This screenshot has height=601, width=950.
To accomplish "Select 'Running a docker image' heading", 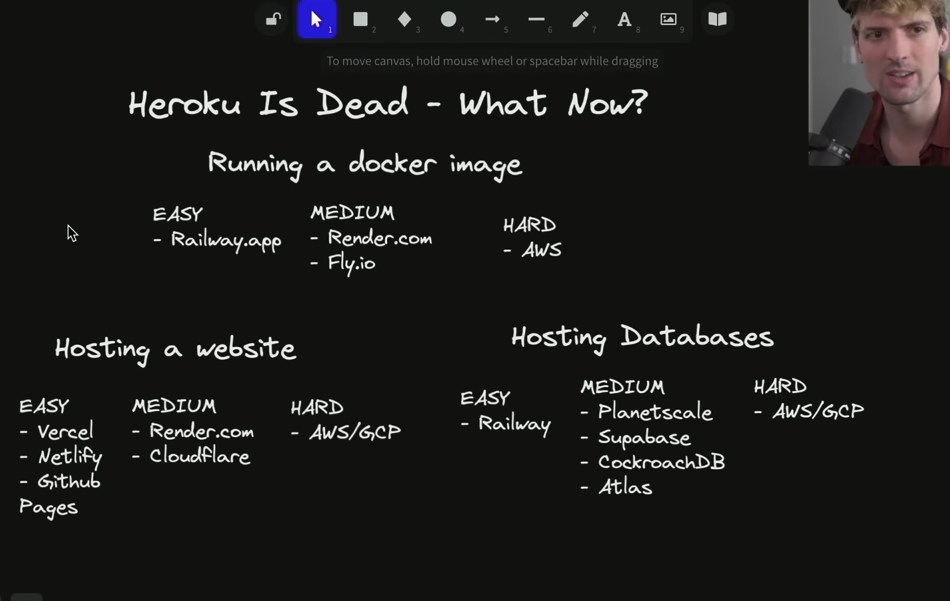I will click(365, 164).
